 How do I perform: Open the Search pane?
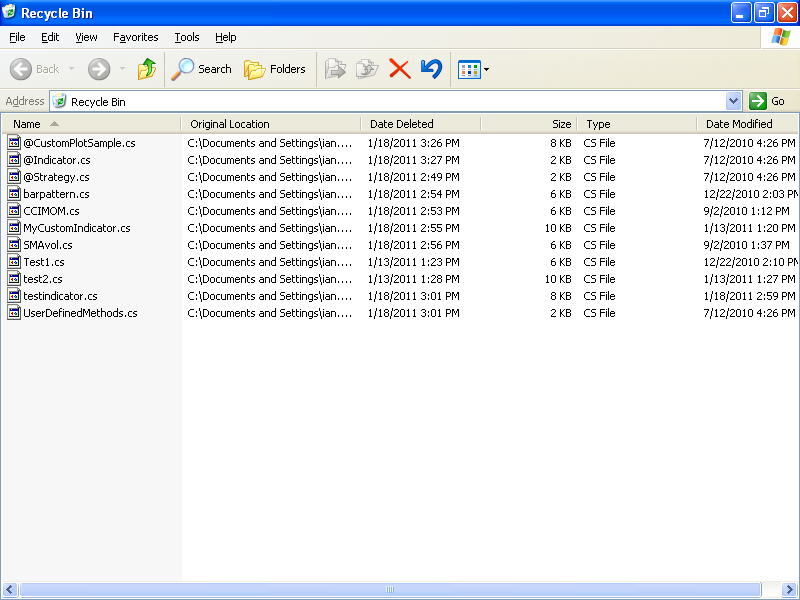point(202,69)
